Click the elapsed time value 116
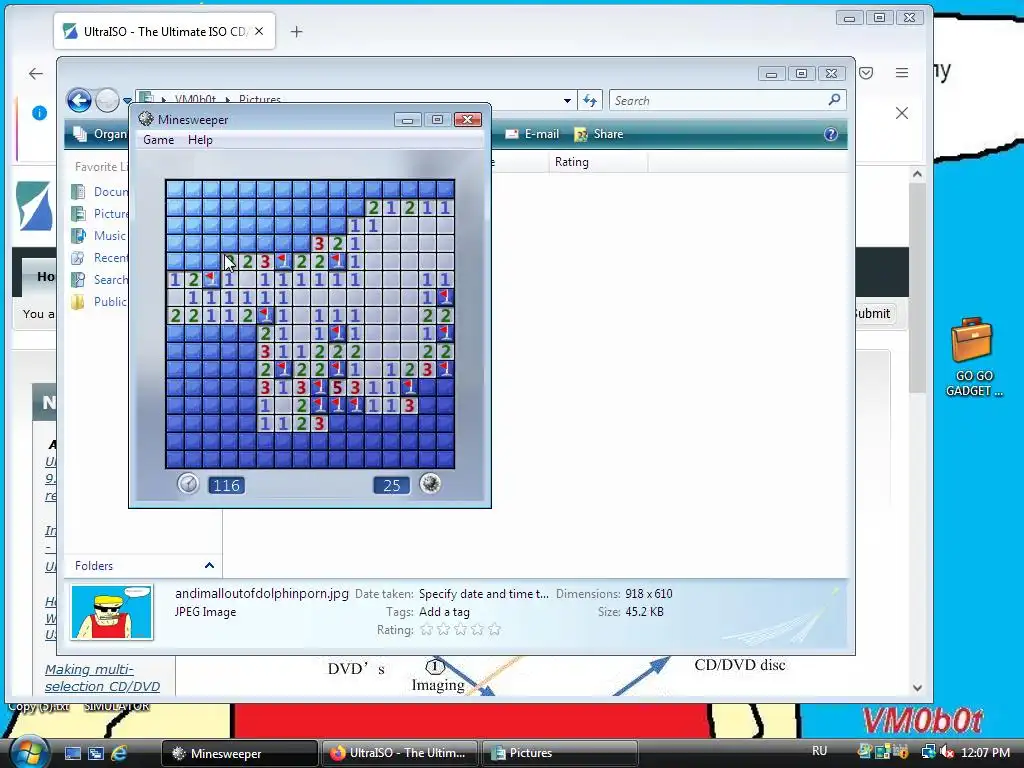 point(226,485)
